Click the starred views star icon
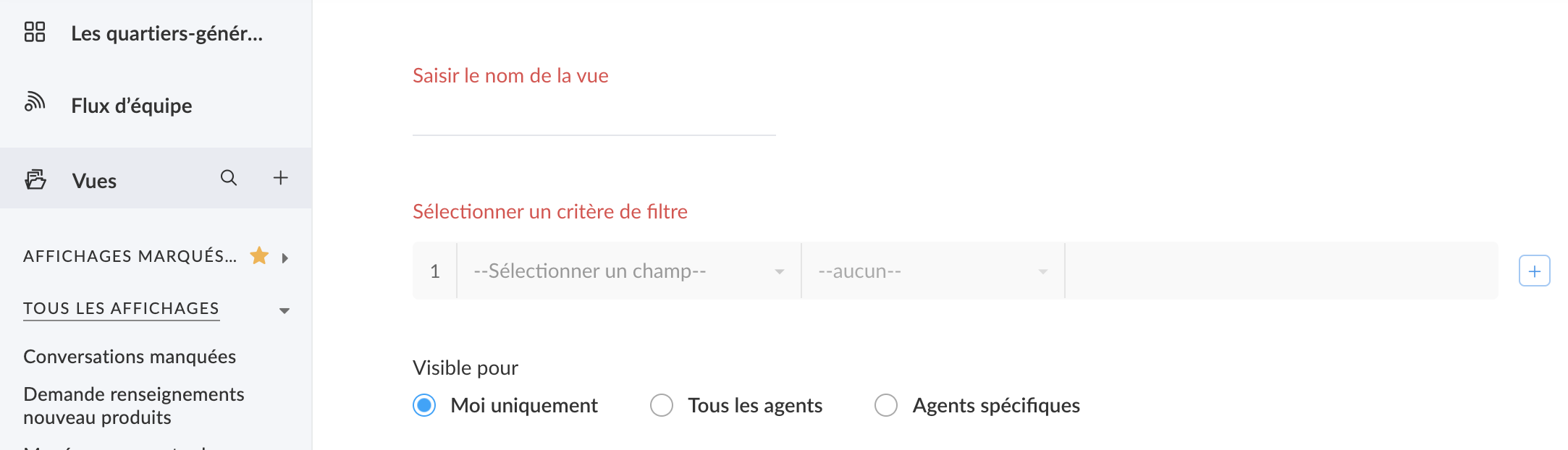Image resolution: width=1568 pixels, height=450 pixels. tap(259, 256)
